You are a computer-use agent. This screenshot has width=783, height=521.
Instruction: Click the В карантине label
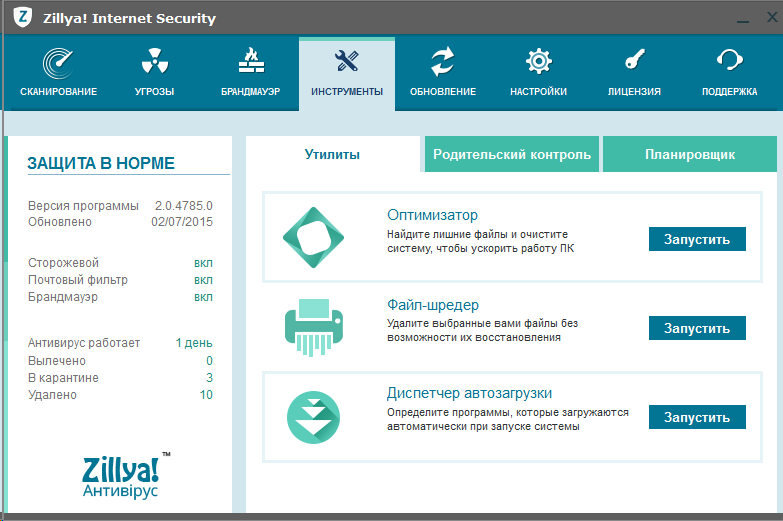63,378
